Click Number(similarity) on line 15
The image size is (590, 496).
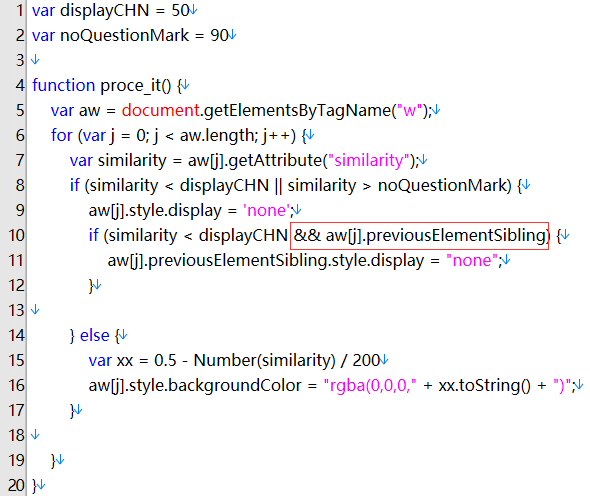click(x=264, y=360)
